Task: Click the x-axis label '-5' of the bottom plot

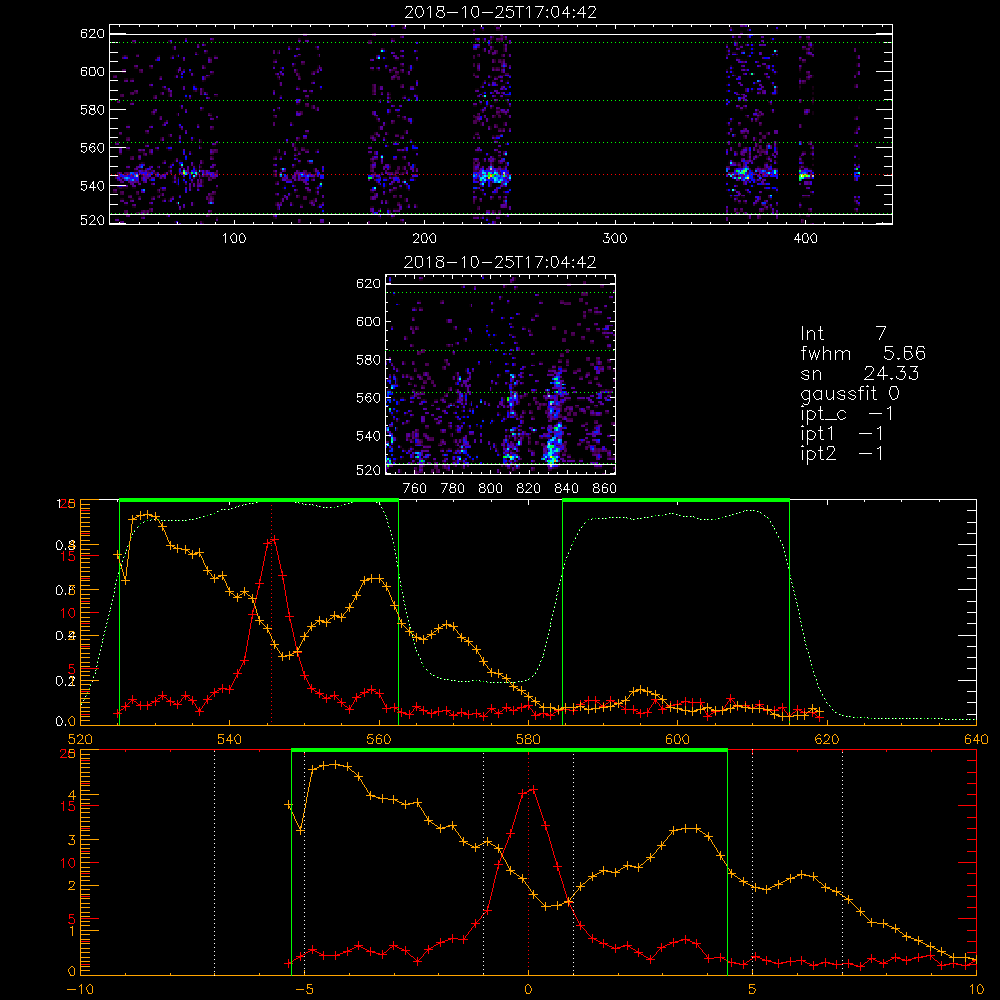Action: [305, 989]
